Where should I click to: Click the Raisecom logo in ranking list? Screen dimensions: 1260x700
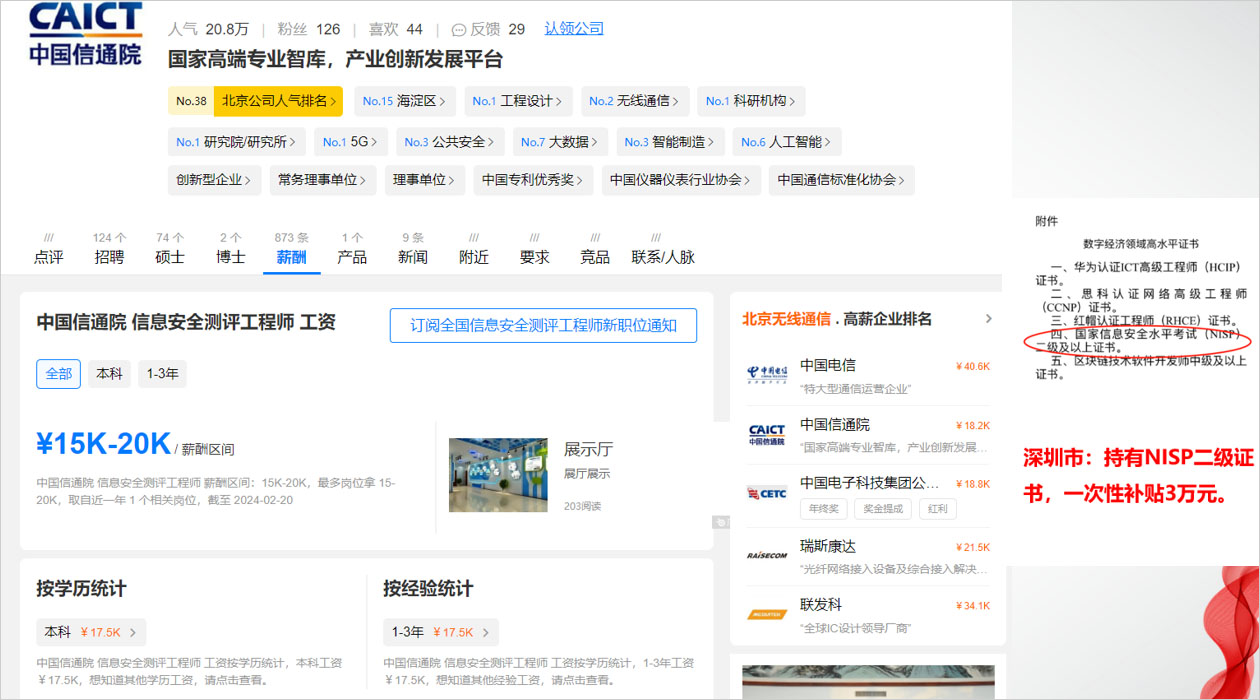[767, 555]
